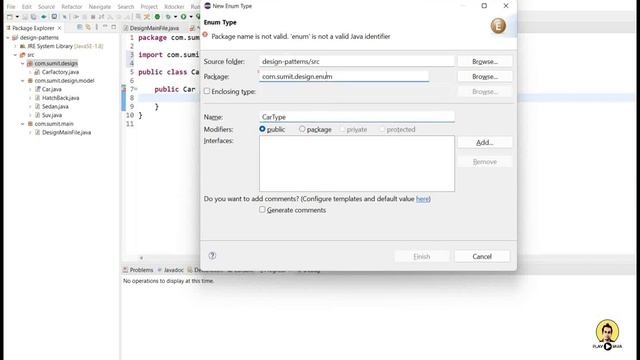
Task: Select Suv.java in the Package Explorer
Action: tap(52, 115)
